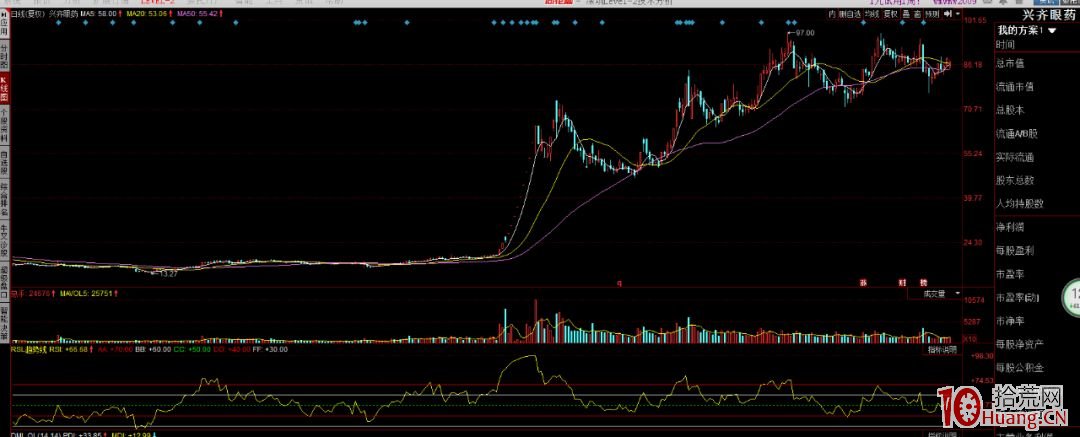Select 每股公积金 in the right panel
Image resolution: width=1080 pixels, height=437 pixels.
pos(1019,368)
